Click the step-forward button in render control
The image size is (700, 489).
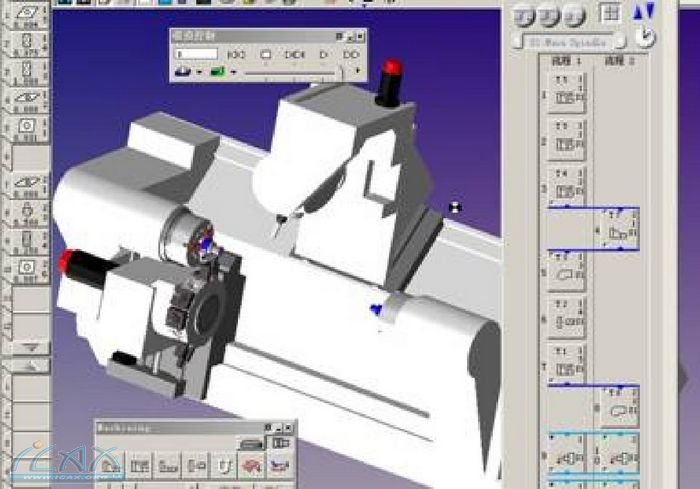click(295, 55)
